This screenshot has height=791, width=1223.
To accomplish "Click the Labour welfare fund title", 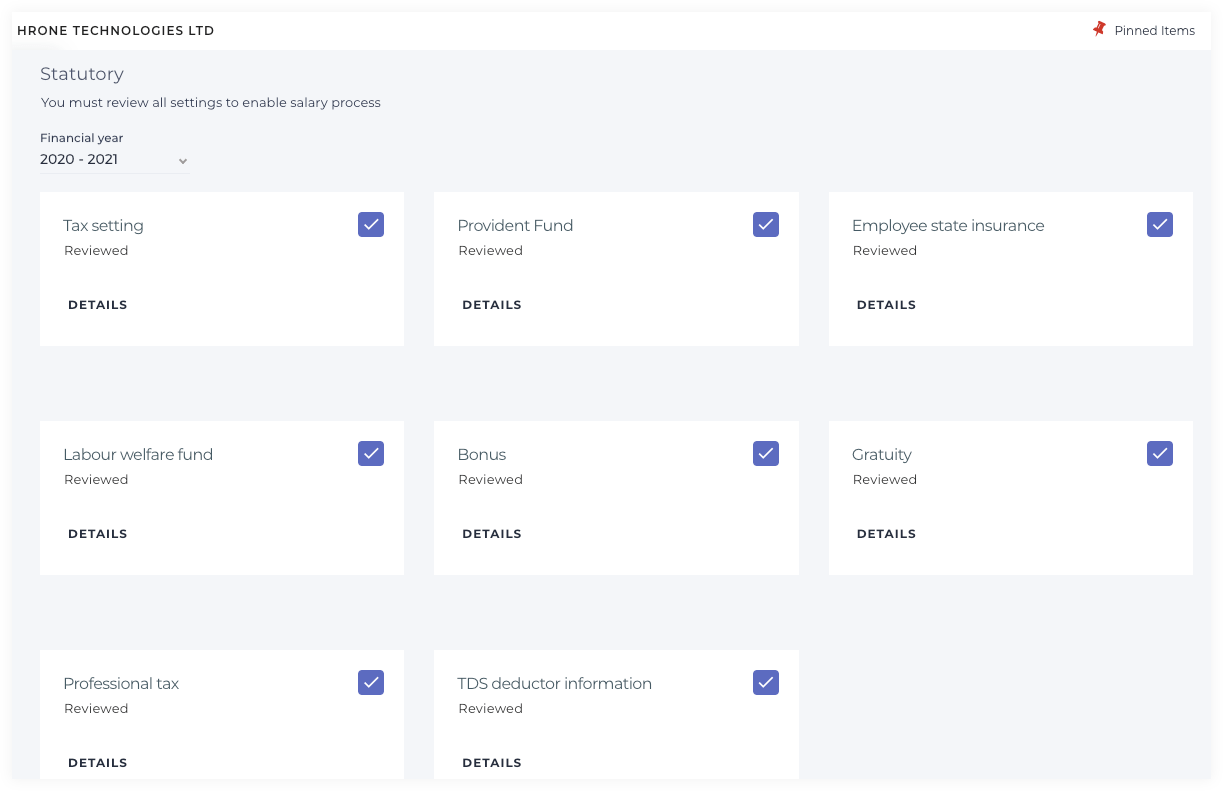I will [138, 455].
